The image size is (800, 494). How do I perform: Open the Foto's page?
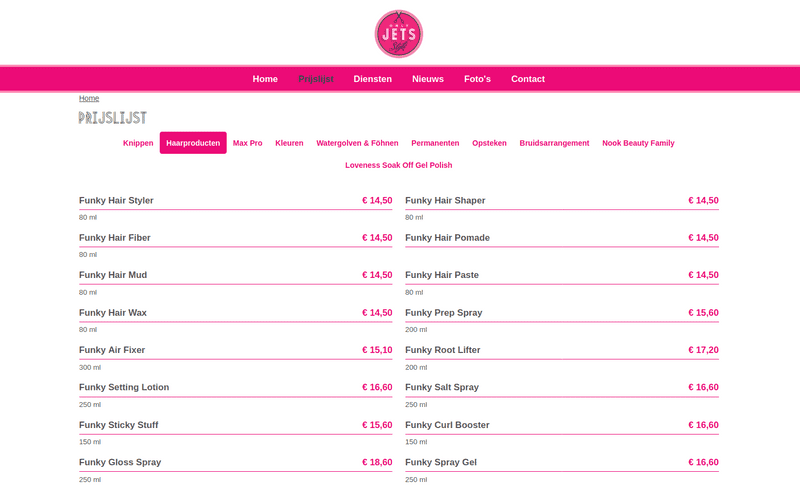[477, 79]
